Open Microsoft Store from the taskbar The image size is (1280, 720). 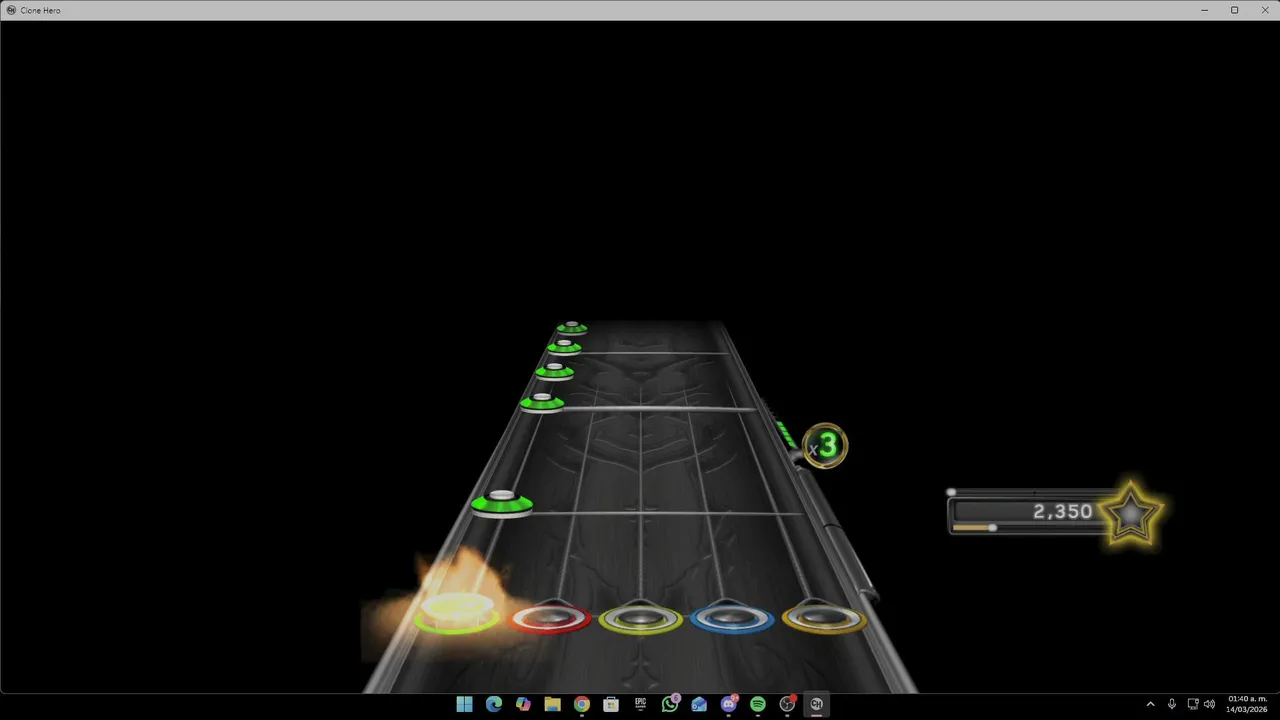(611, 704)
